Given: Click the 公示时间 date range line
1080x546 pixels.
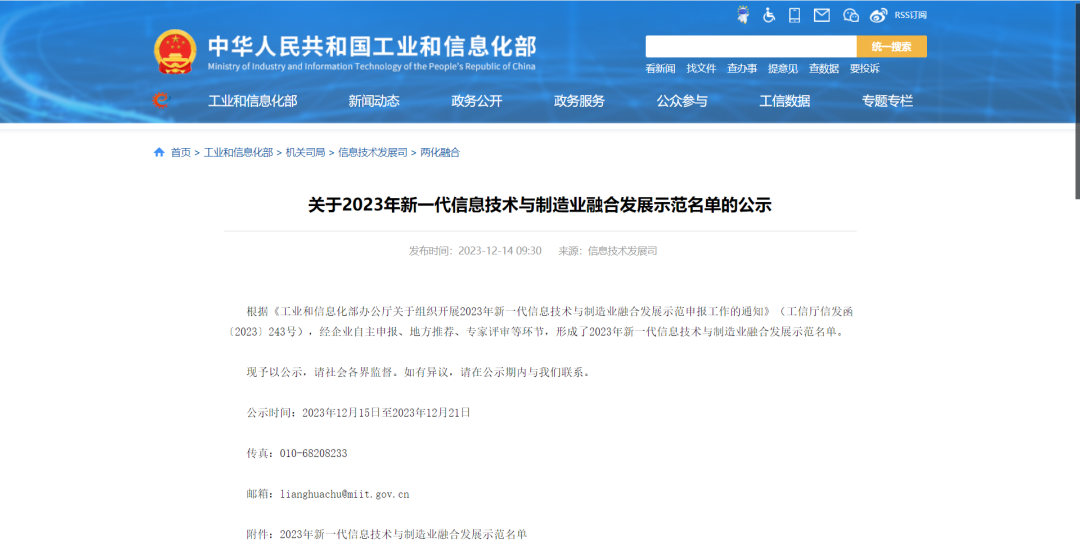Looking at the screenshot, I should click(358, 412).
